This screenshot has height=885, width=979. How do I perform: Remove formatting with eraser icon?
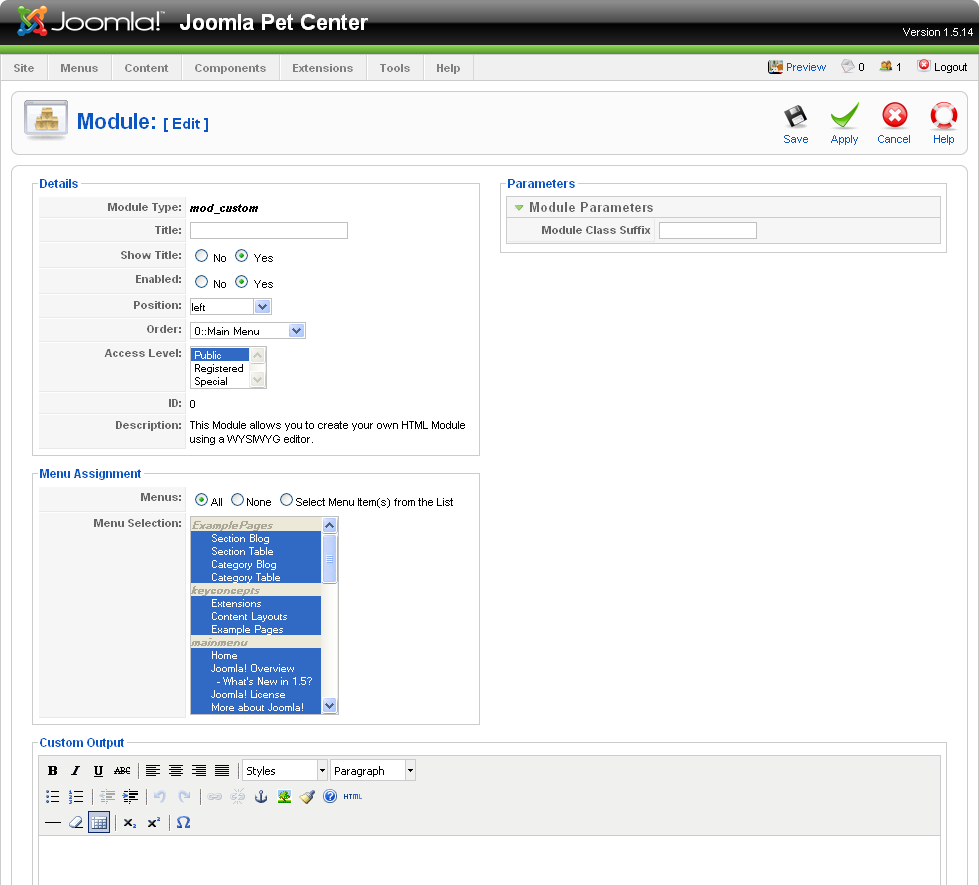point(76,823)
